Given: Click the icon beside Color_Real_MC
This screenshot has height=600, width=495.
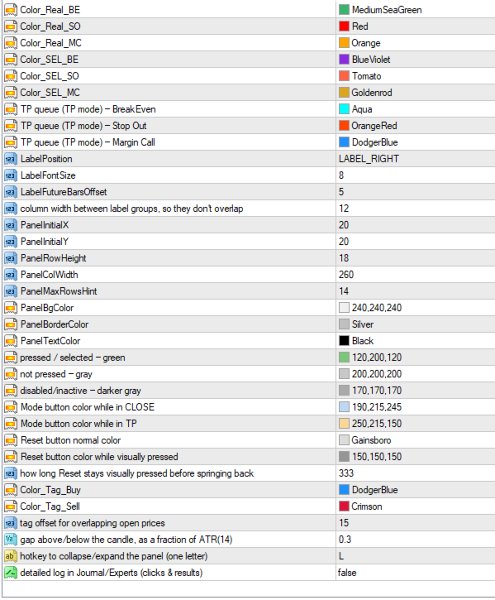Looking at the screenshot, I should (x=11, y=43).
